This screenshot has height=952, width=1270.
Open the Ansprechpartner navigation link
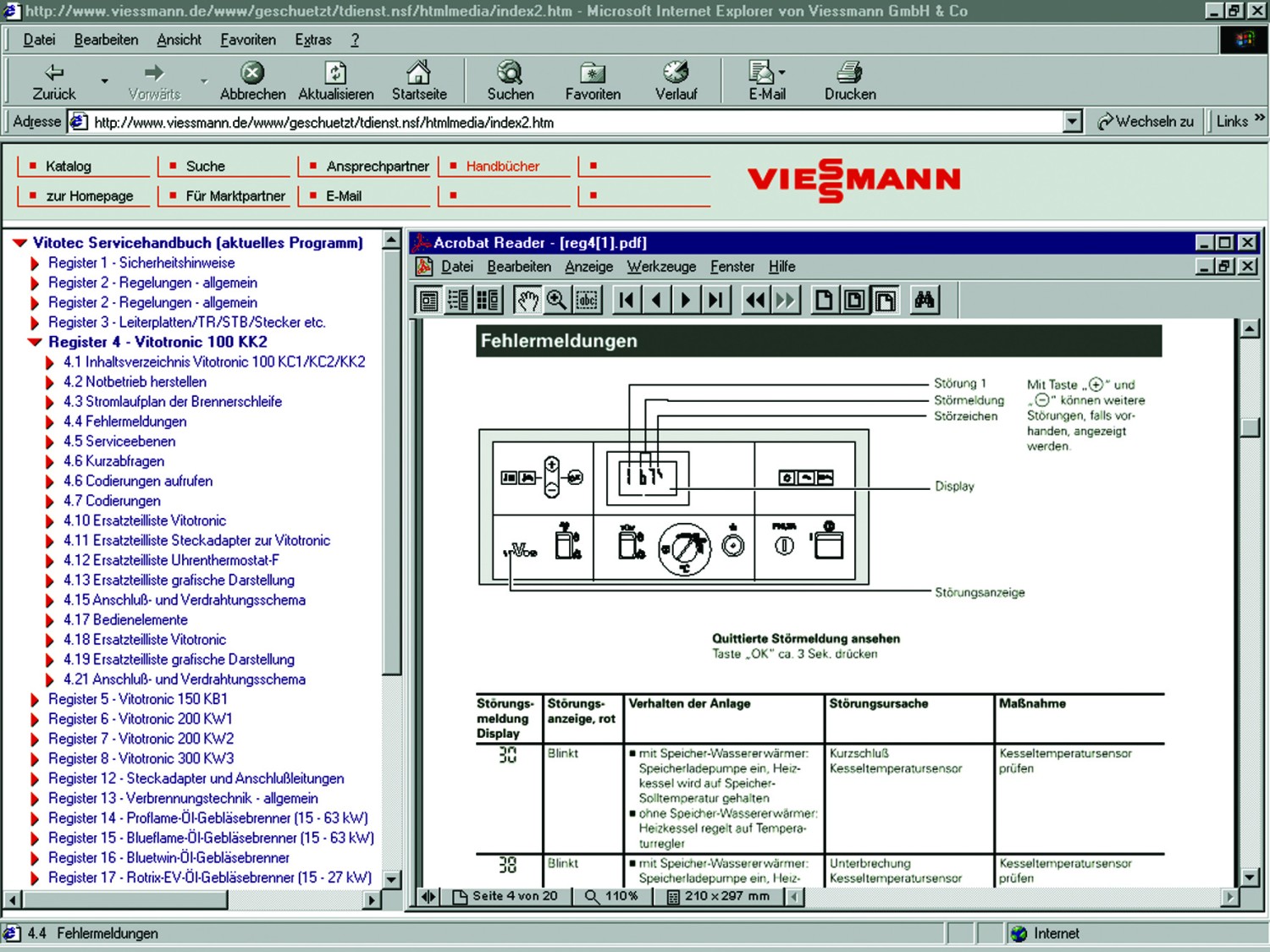[x=378, y=166]
